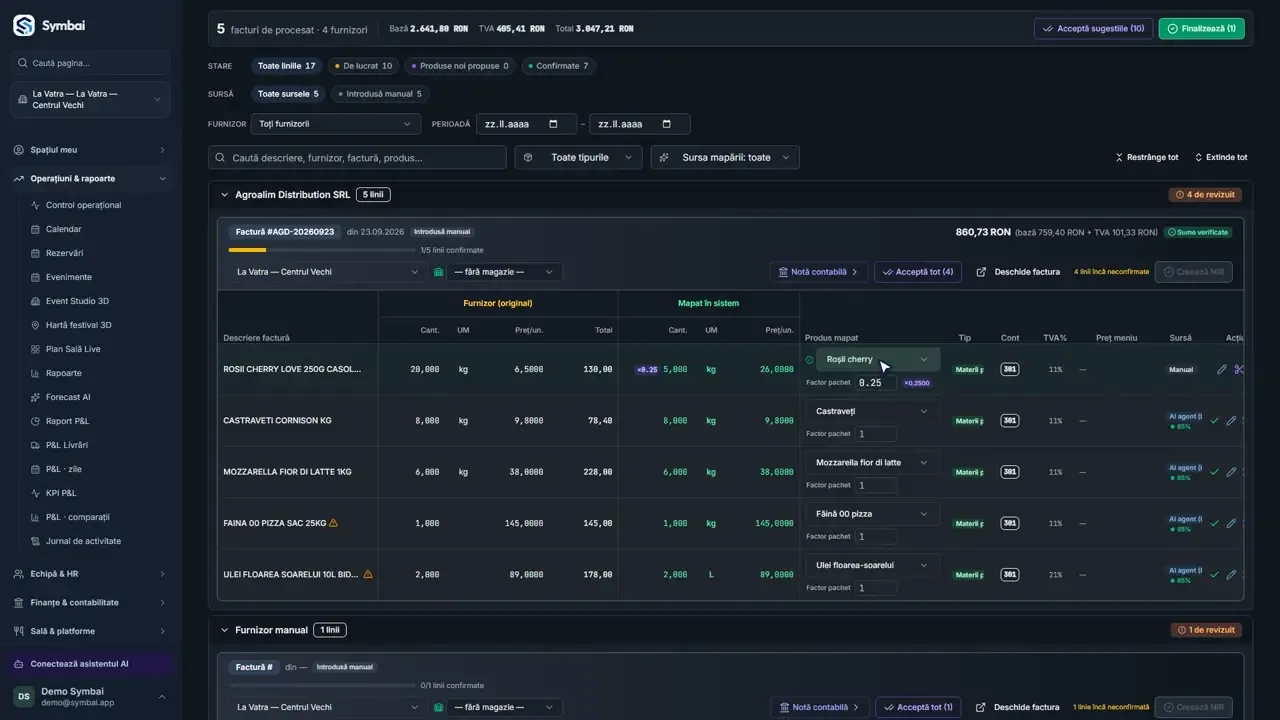
Task: Click the Factor pachet field showing 0.25
Action: 876,383
